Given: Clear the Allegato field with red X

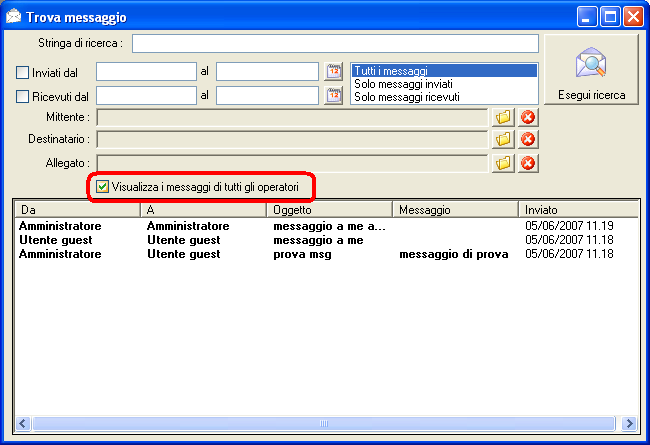Looking at the screenshot, I should (x=528, y=163).
